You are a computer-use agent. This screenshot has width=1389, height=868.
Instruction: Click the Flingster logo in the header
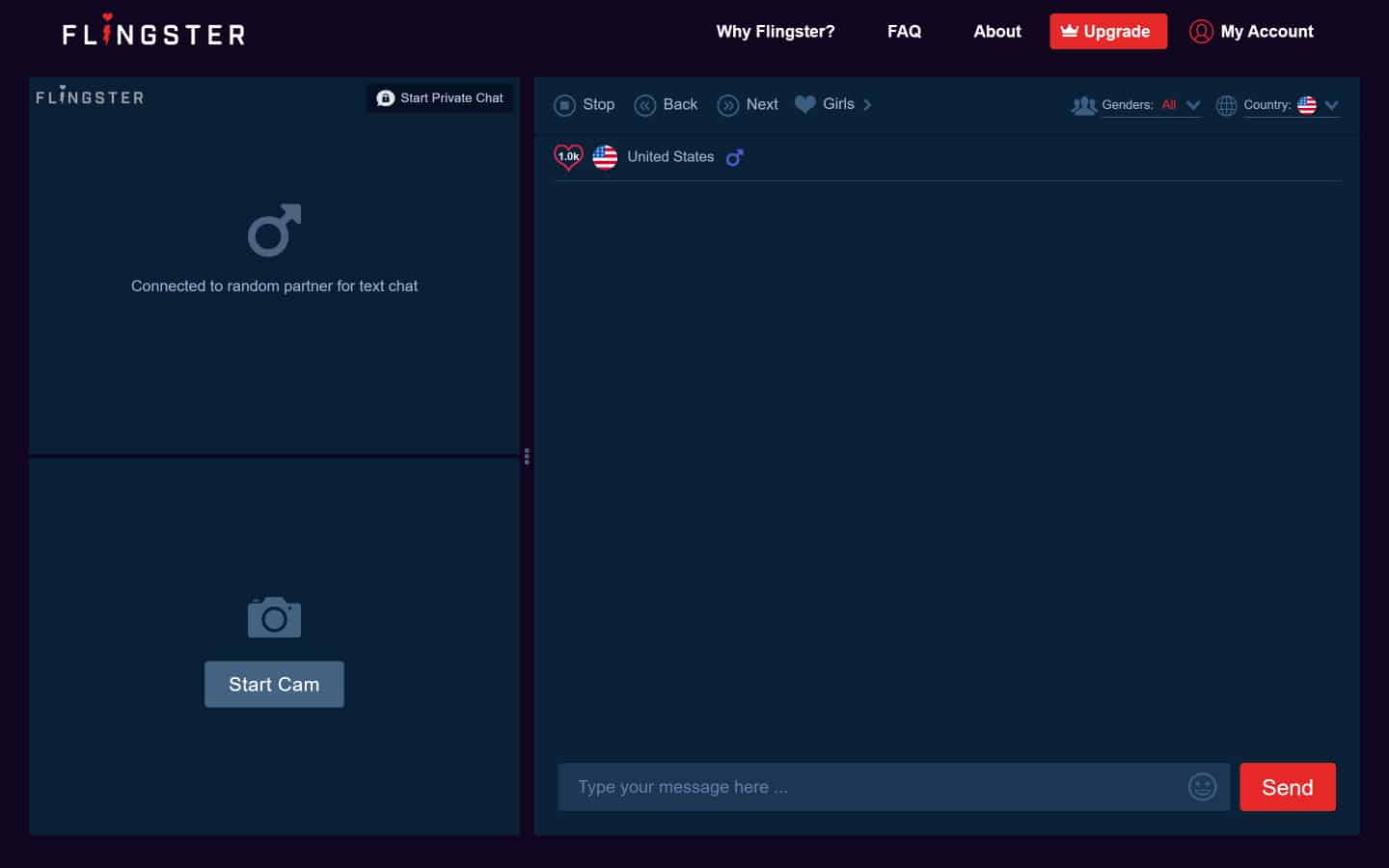pos(153,32)
